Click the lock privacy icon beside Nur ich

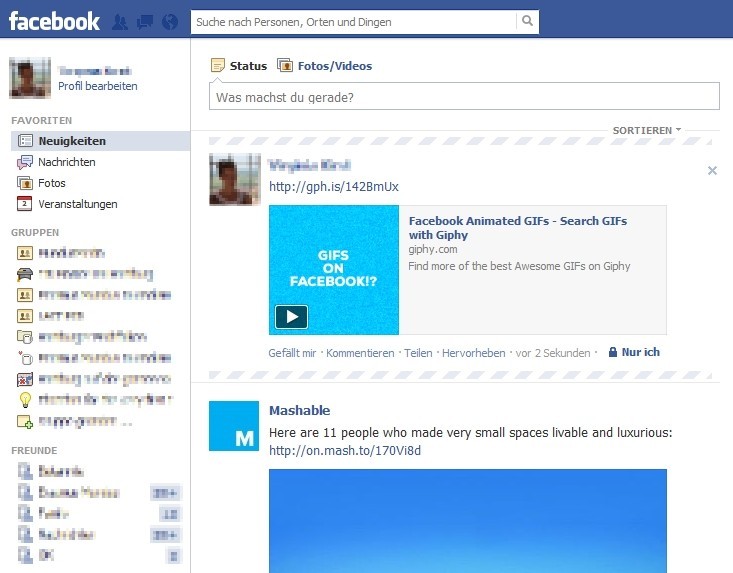612,352
